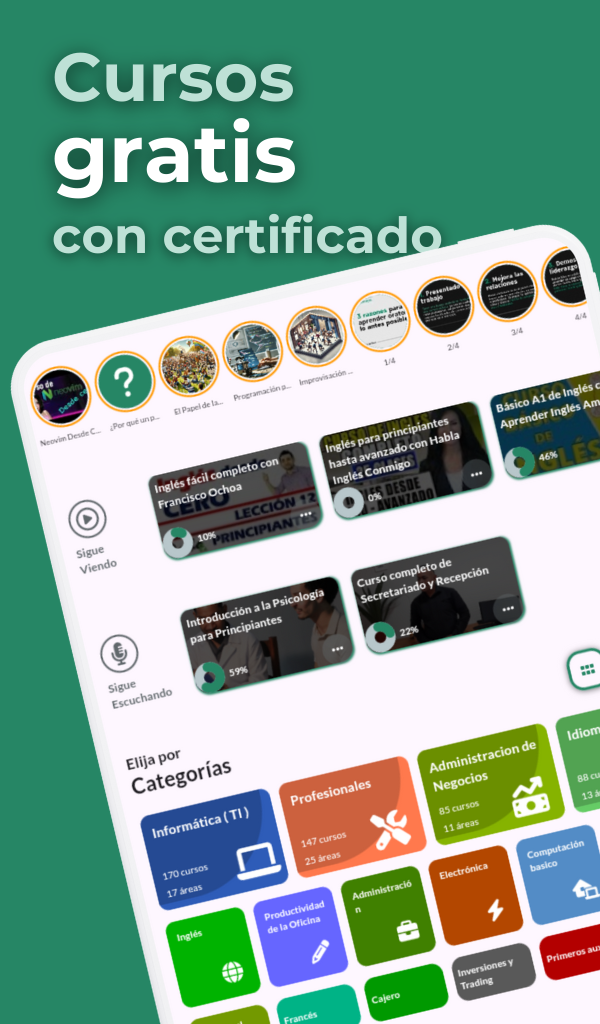This screenshot has height=1024, width=600.
Task: Open the 3/4 story slide
Action: (507, 292)
